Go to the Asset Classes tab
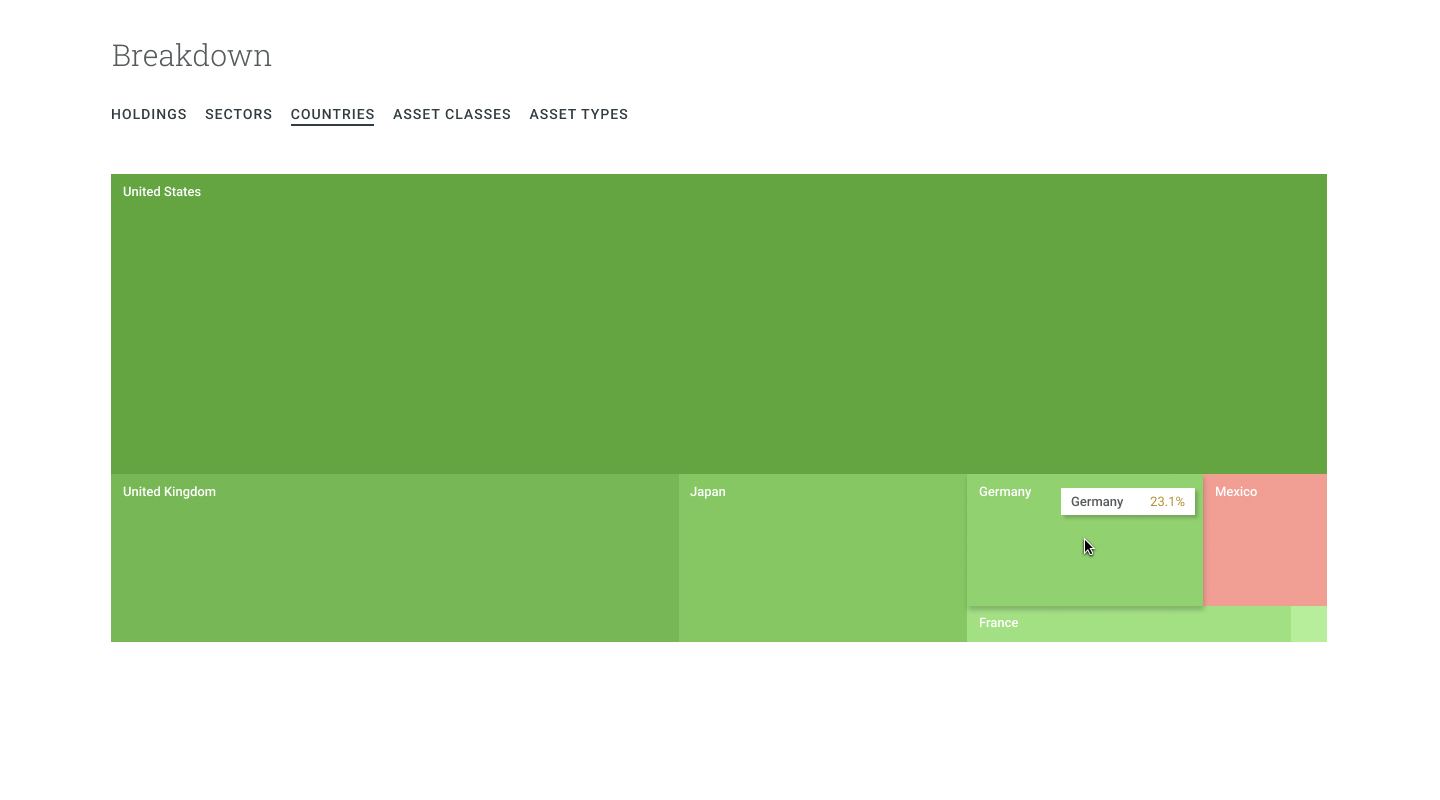Viewport: 1440px width, 800px height. pos(451,114)
